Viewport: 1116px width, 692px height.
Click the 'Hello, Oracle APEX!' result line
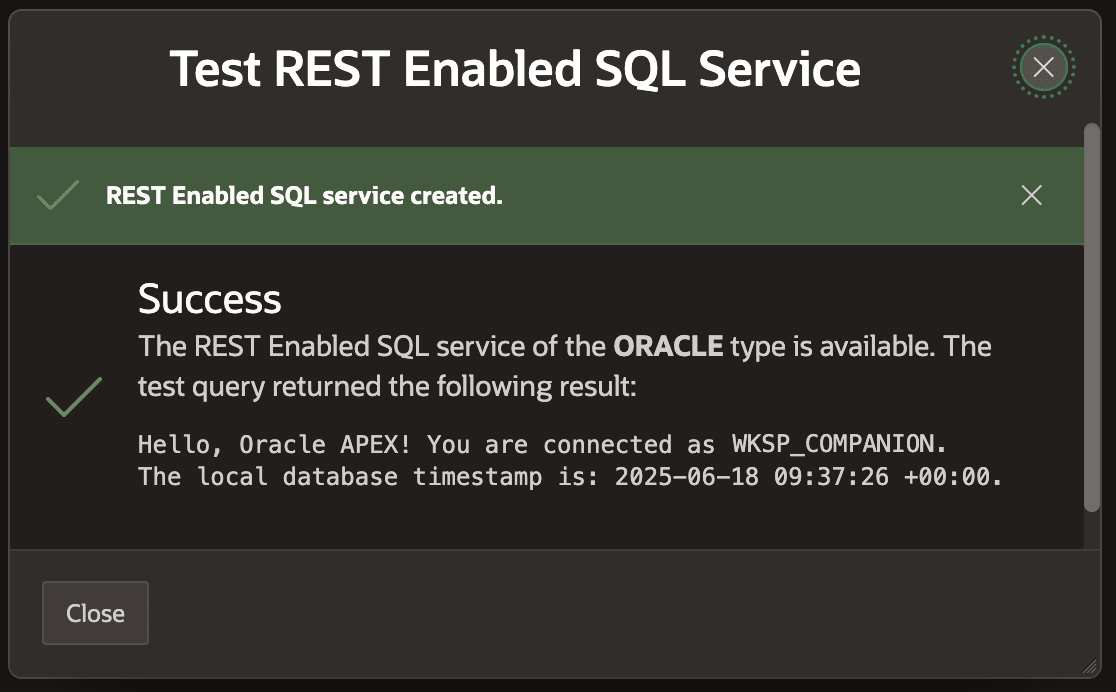(542, 444)
